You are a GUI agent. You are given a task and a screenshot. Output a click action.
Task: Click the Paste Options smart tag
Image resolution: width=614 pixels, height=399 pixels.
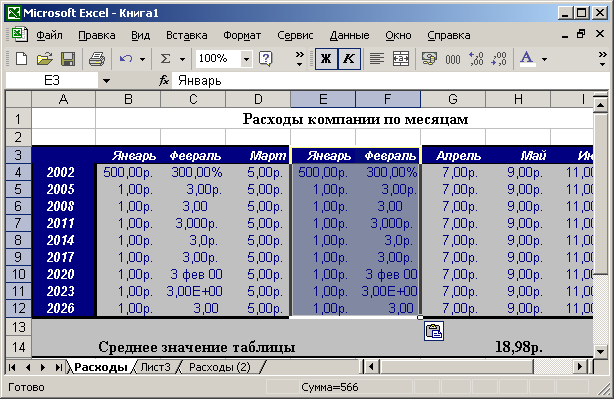point(434,331)
